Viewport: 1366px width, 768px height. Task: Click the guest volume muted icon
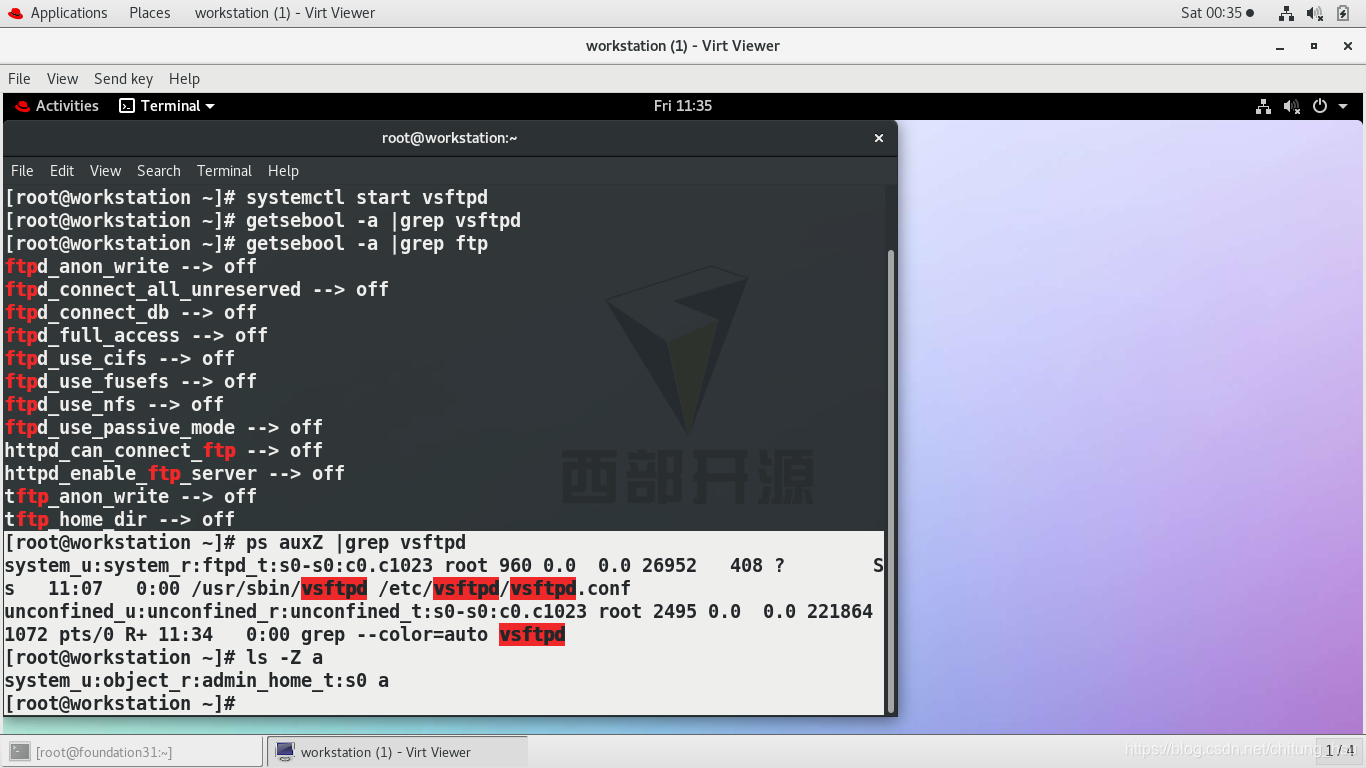point(1291,106)
